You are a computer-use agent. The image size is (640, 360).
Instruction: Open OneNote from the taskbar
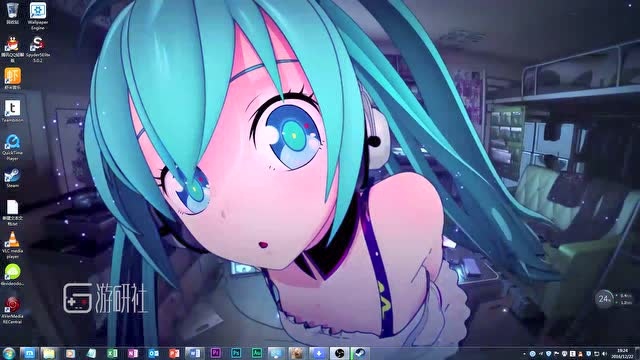point(133,353)
